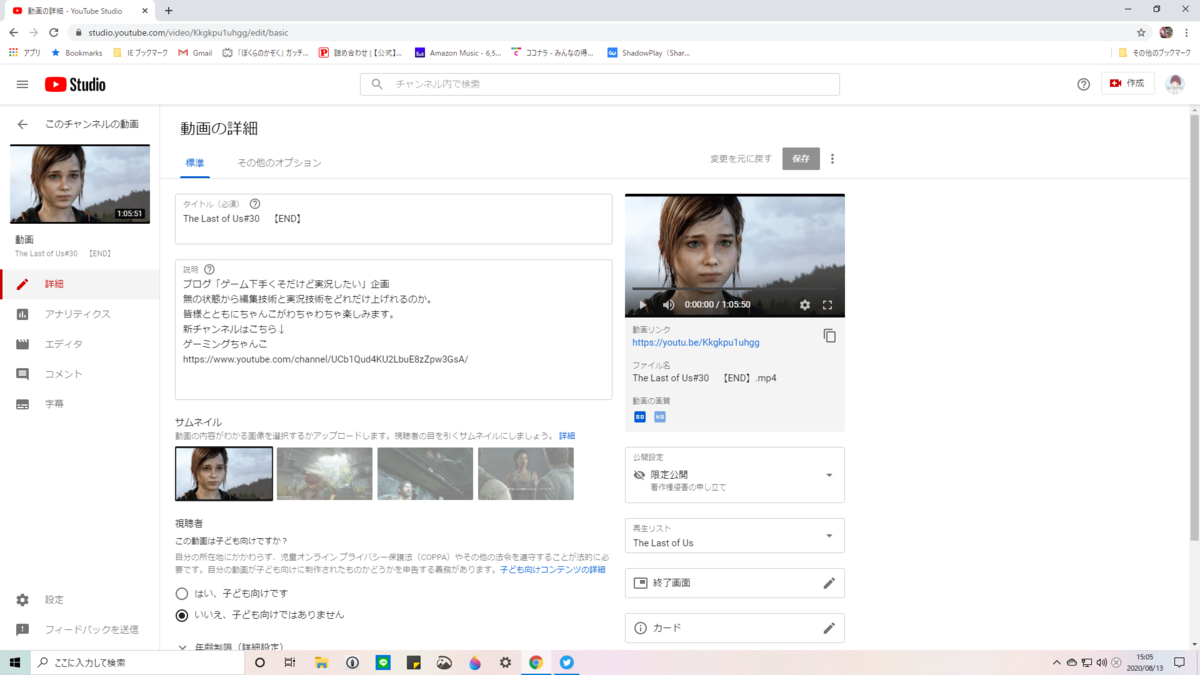This screenshot has width=1200, height=675.
Task: Click the HD quality badge
Action: [660, 417]
